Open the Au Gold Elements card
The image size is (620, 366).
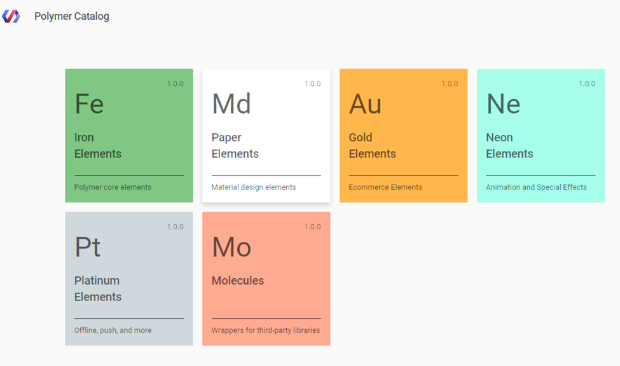pyautogui.click(x=403, y=136)
